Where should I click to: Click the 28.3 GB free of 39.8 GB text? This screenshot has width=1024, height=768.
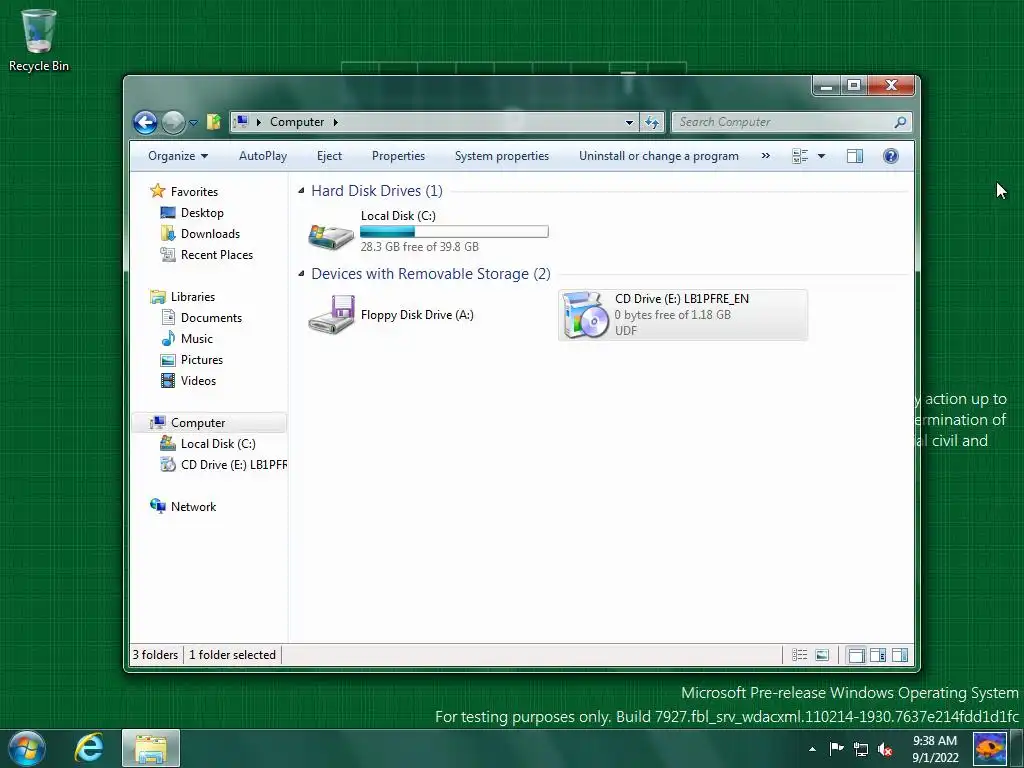click(x=419, y=247)
